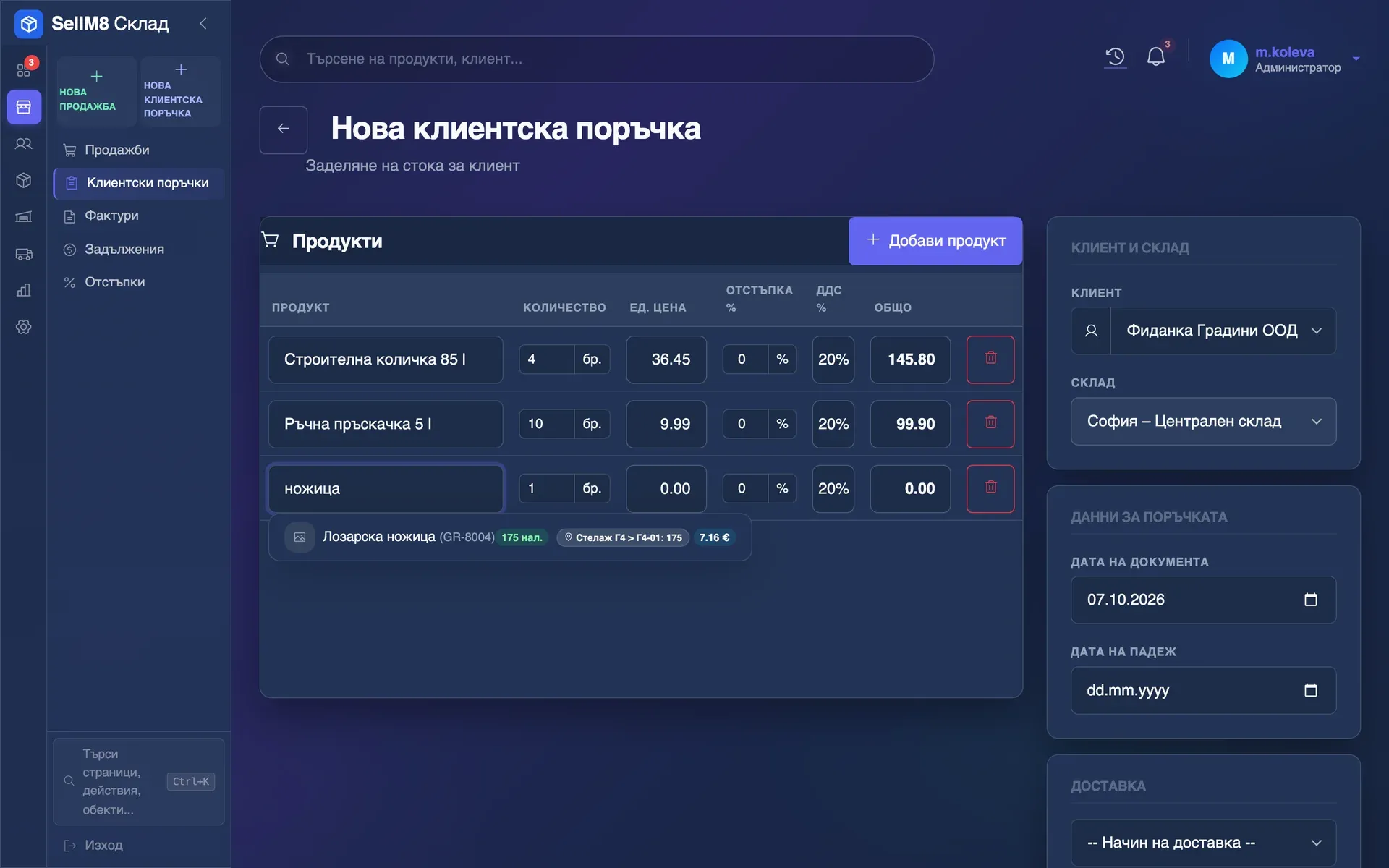Expand the Клиент dropdown Фиданка Градини ООД

click(x=1223, y=331)
